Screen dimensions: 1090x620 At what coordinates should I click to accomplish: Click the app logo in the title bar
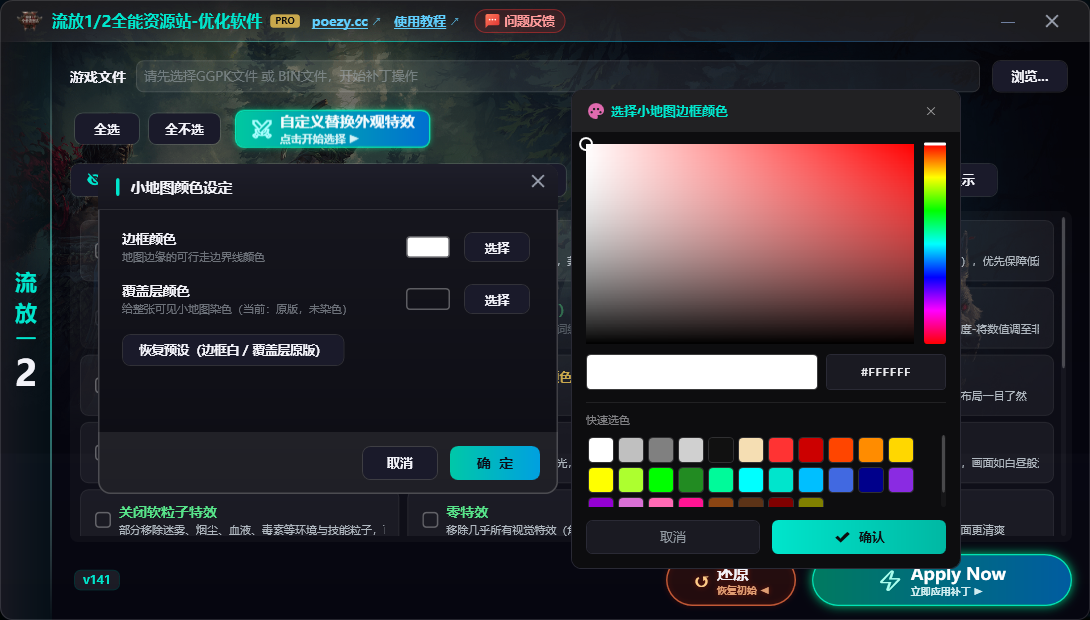[30, 20]
